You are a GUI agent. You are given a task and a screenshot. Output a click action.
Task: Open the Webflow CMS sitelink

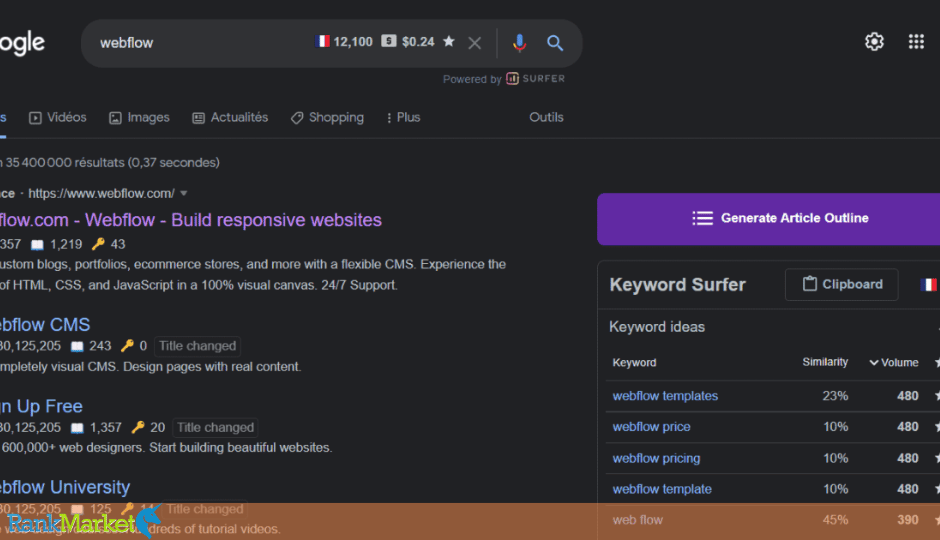point(45,325)
